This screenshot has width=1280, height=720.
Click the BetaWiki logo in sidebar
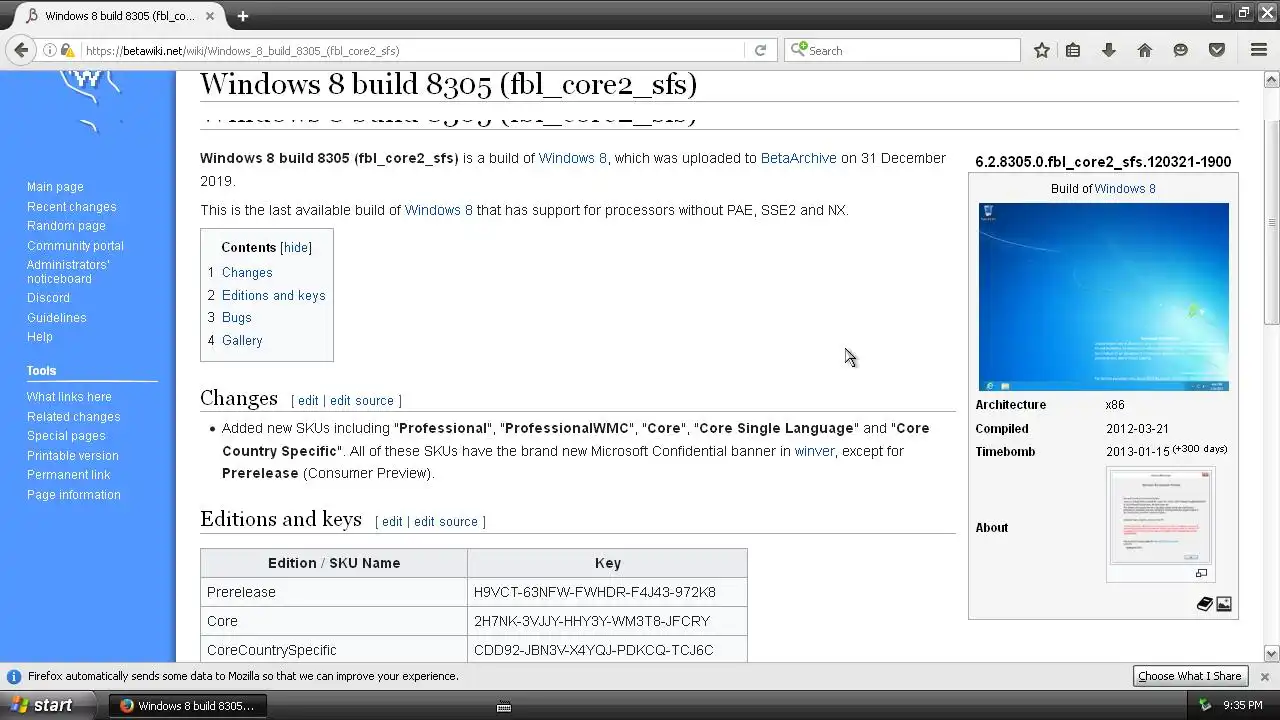tap(89, 100)
